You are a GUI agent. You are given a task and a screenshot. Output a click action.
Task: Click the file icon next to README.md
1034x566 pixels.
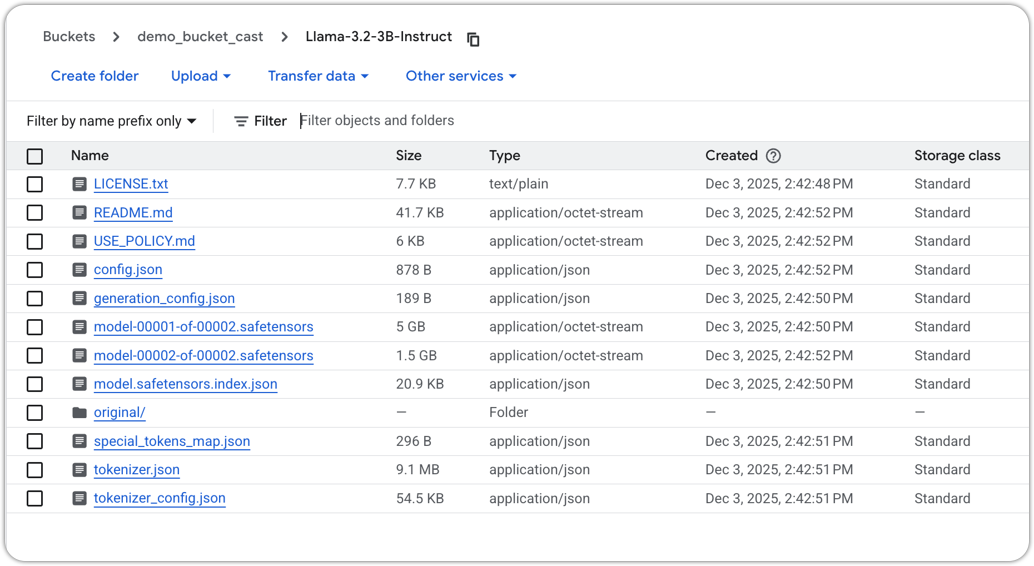pos(80,213)
